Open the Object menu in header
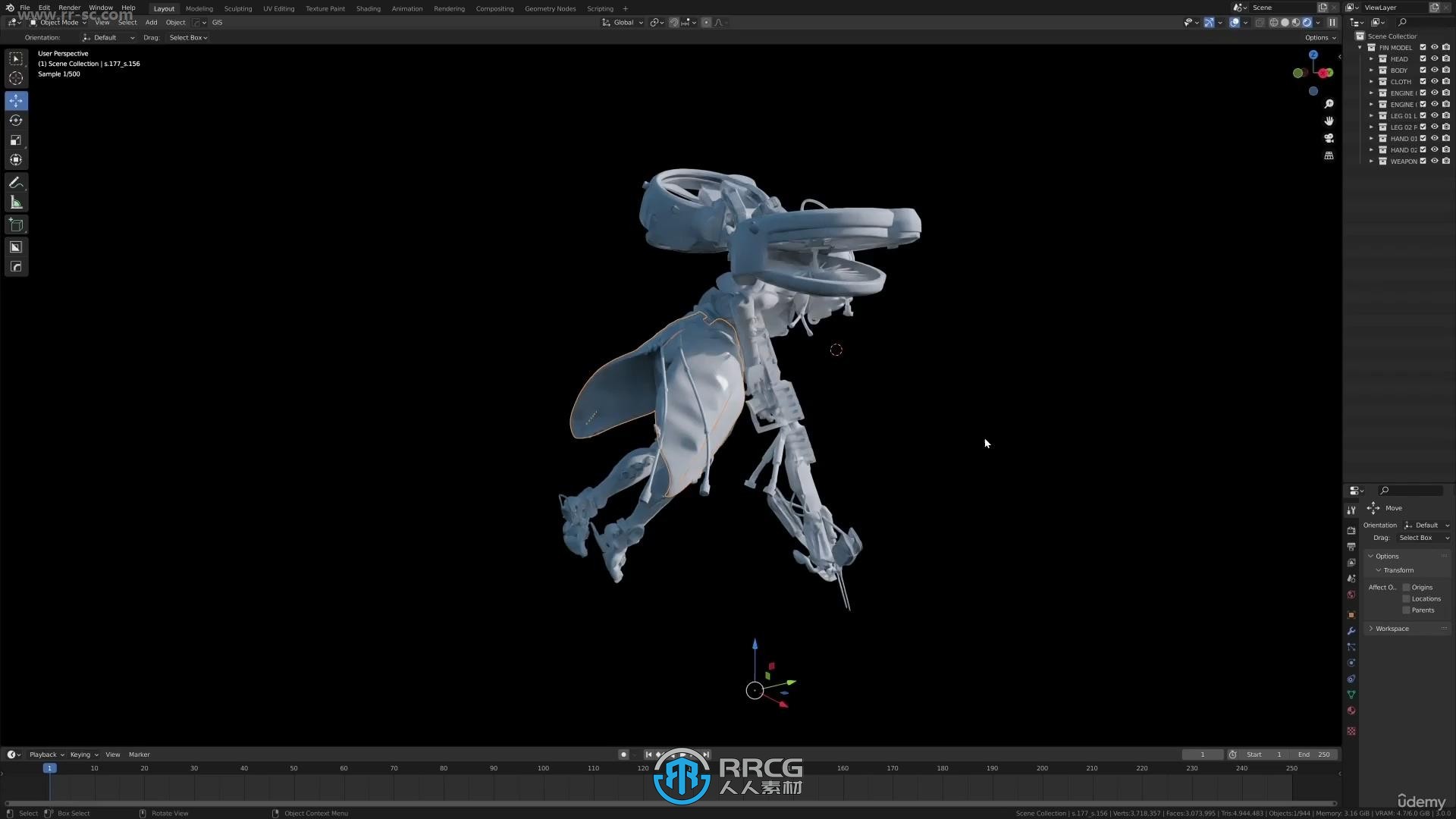Screen dimensions: 1456x819 click(x=175, y=22)
